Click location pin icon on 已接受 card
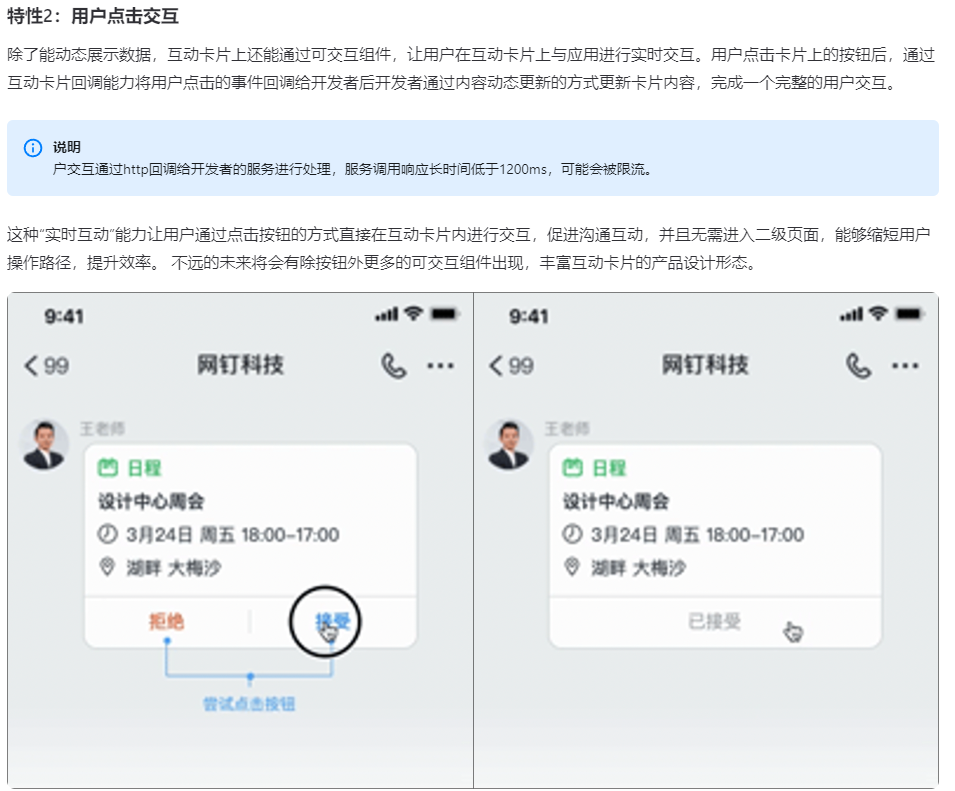955x791 pixels. 572,567
